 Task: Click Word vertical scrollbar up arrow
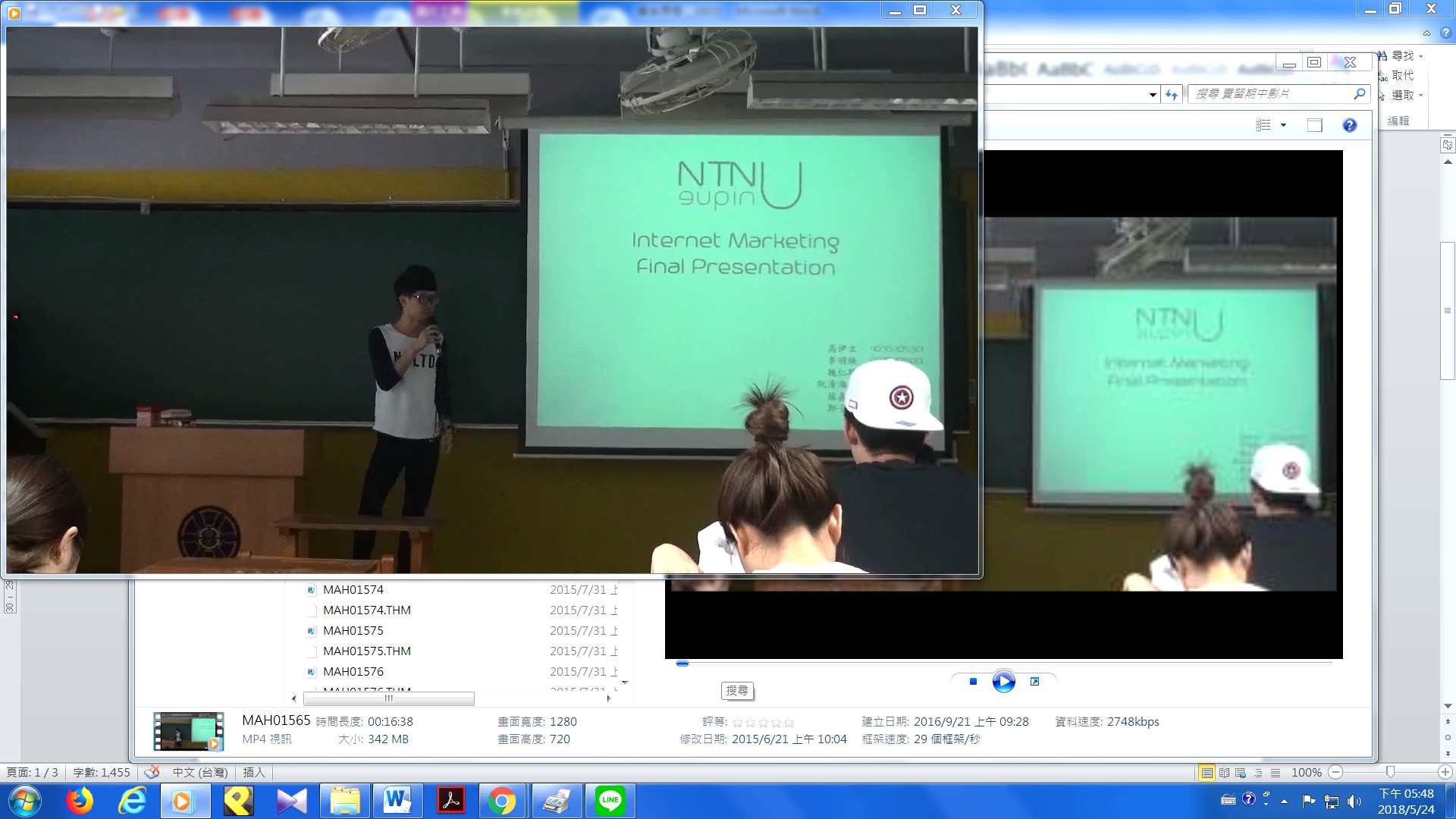tap(1448, 162)
